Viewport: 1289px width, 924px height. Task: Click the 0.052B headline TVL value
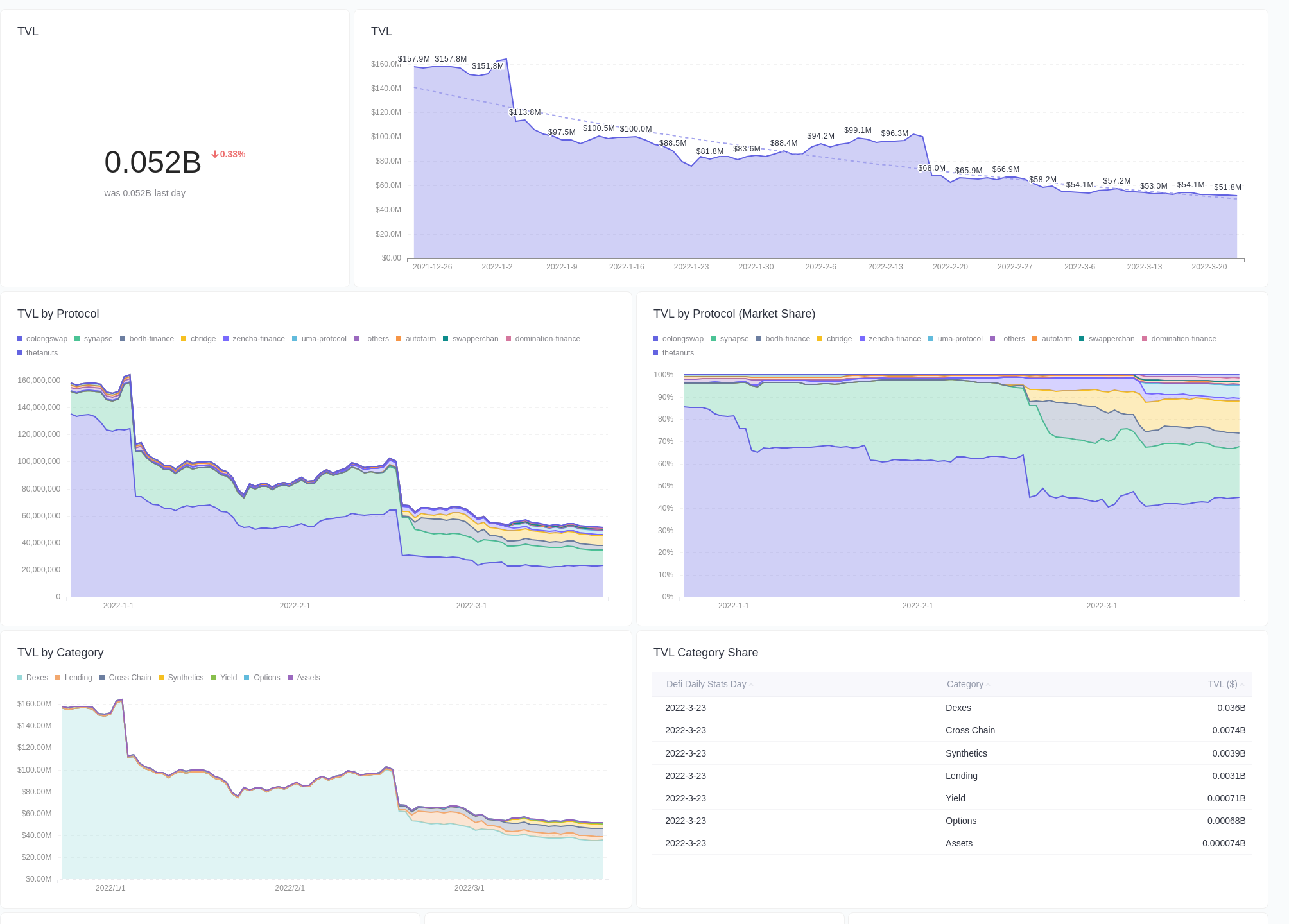[153, 161]
